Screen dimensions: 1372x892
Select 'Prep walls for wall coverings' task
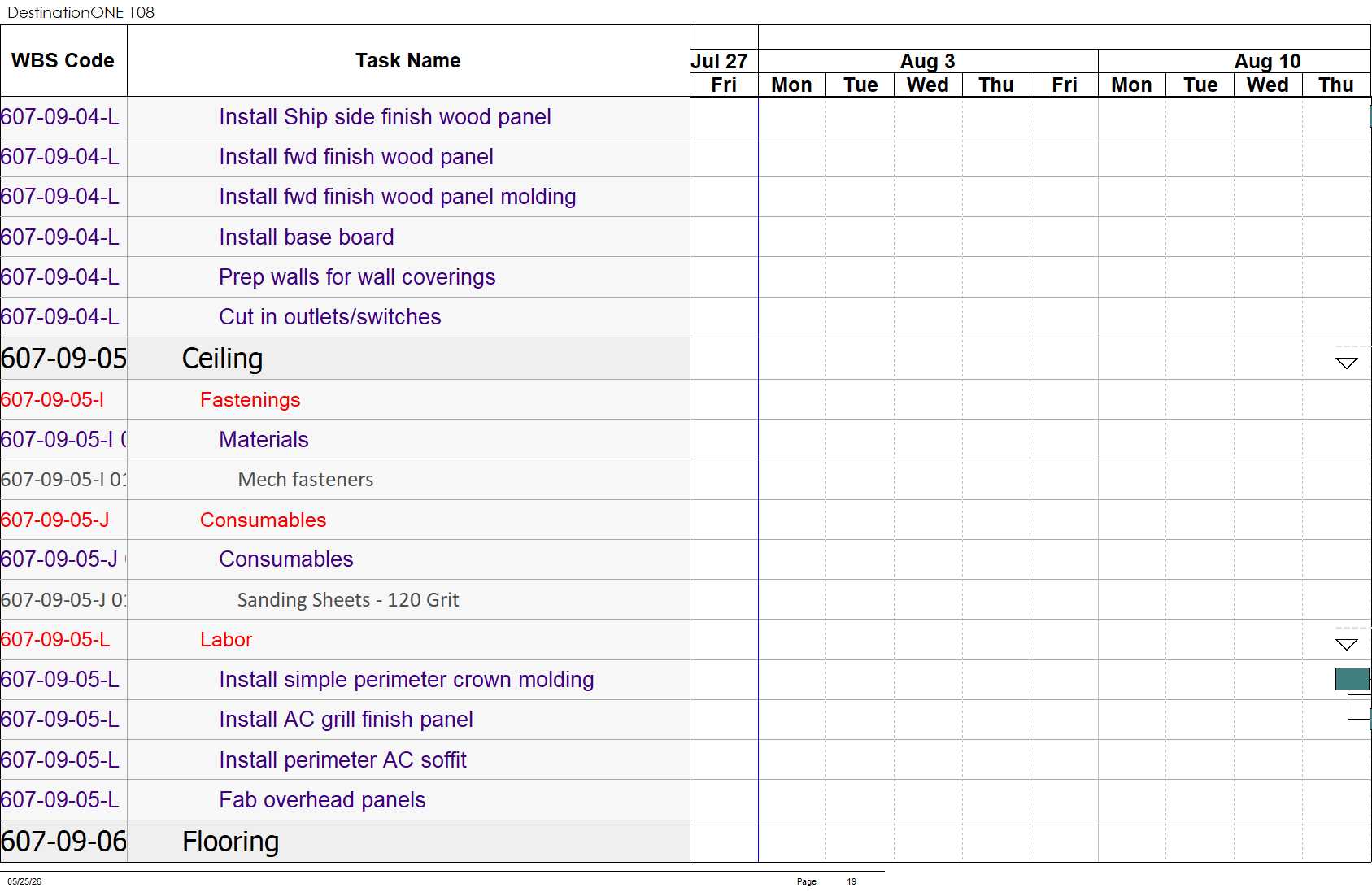[x=357, y=277]
